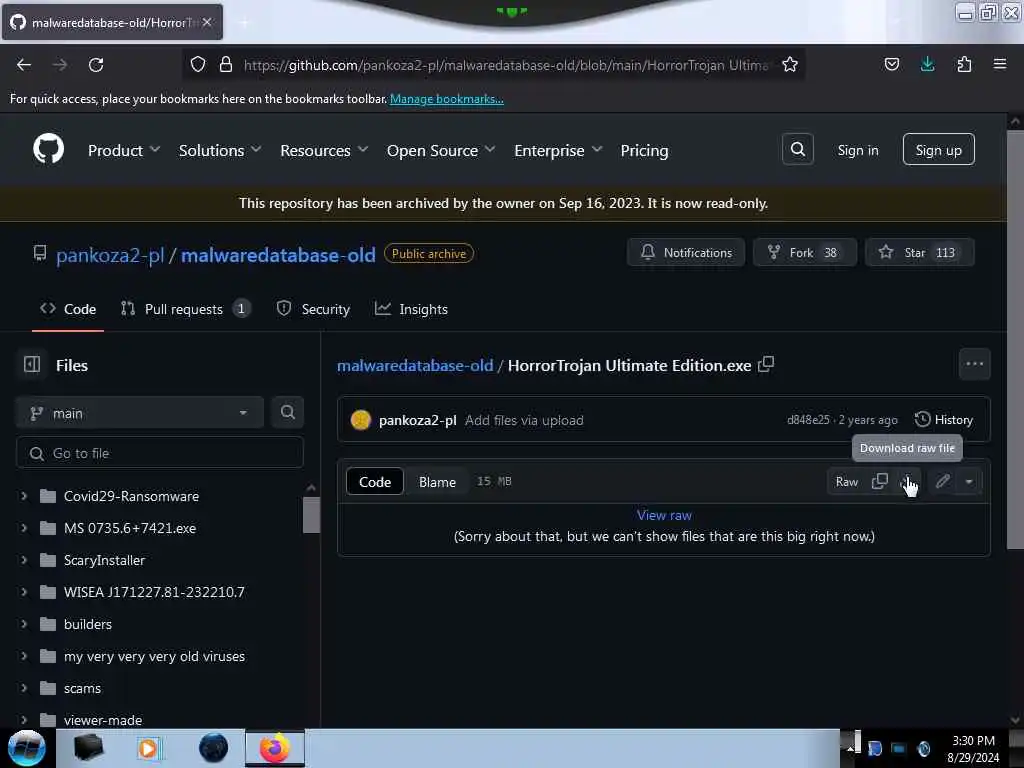The height and width of the screenshot is (768, 1024).
Task: Open the Firefox downloads arrow
Action: pyautogui.click(x=927, y=64)
